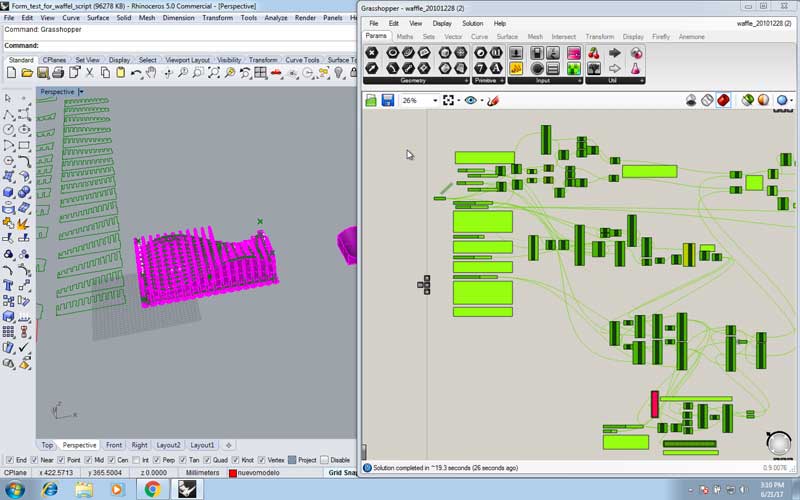Click the lightbulb Hide objects icon
This screenshot has width=800, height=500.
click(339, 73)
